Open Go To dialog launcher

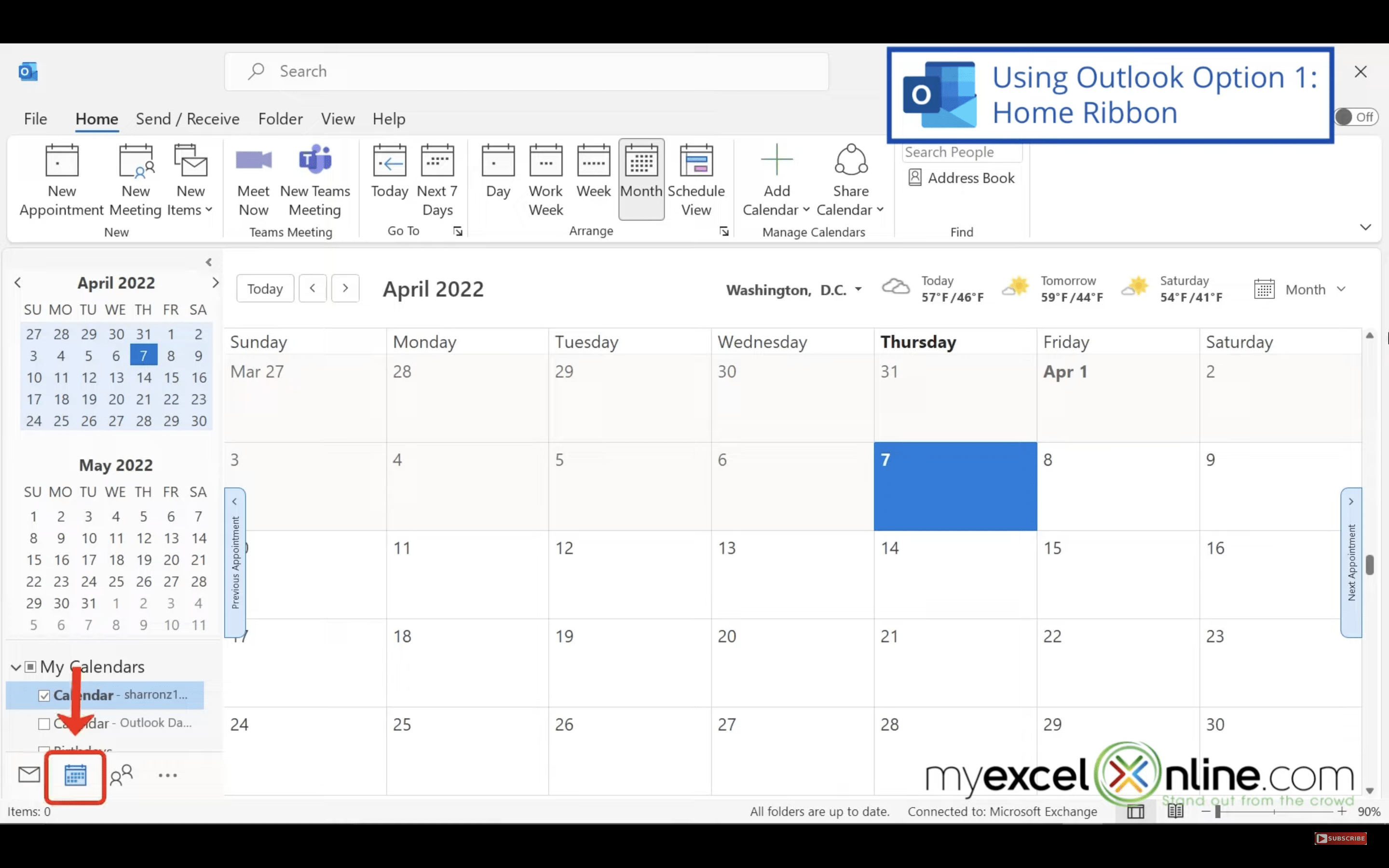457,231
